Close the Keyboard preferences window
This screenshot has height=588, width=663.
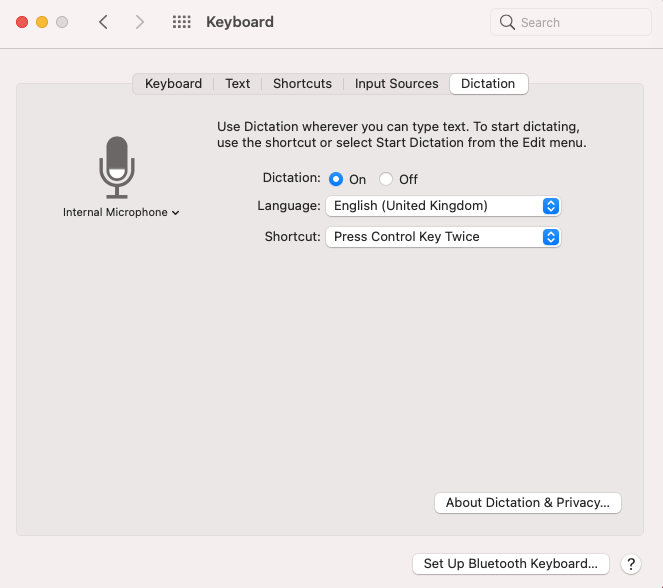[x=22, y=22]
